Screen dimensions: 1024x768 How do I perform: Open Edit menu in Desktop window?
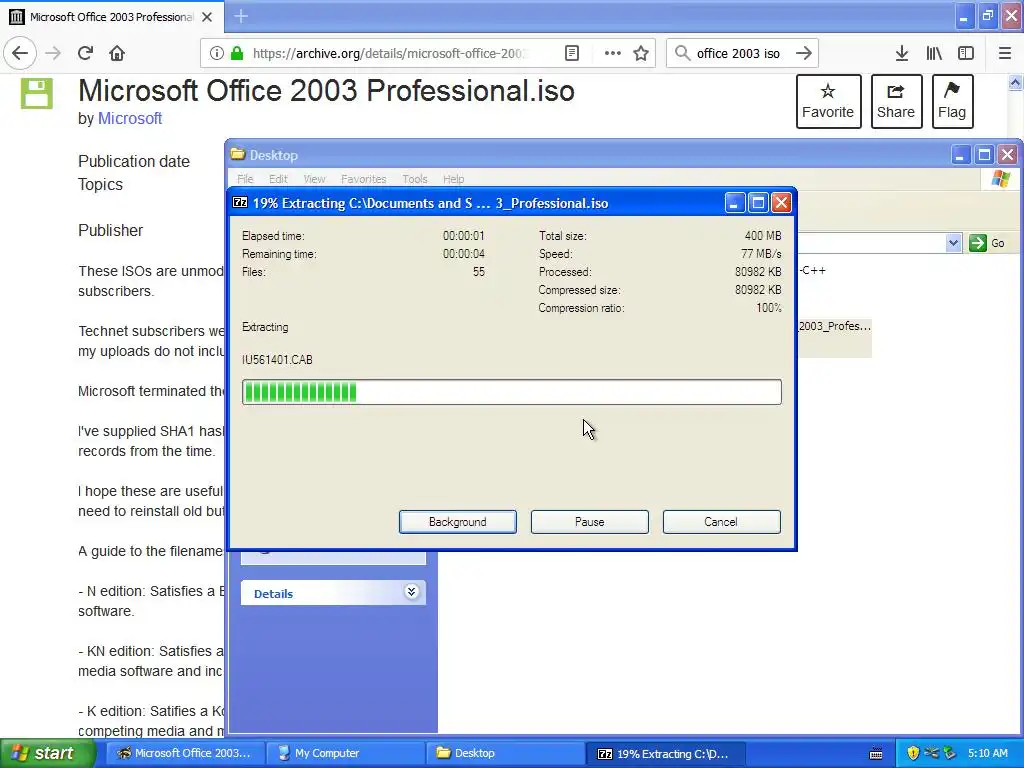coord(278,179)
